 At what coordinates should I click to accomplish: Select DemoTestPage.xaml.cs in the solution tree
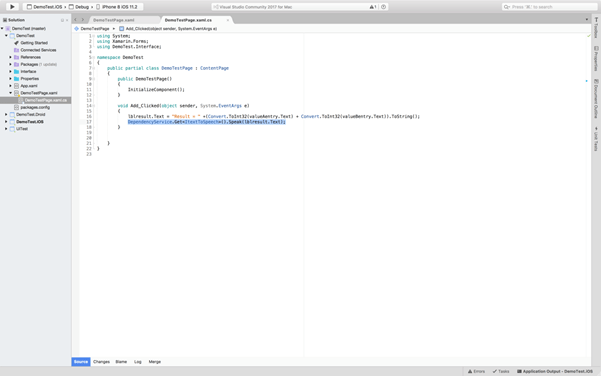coord(46,100)
